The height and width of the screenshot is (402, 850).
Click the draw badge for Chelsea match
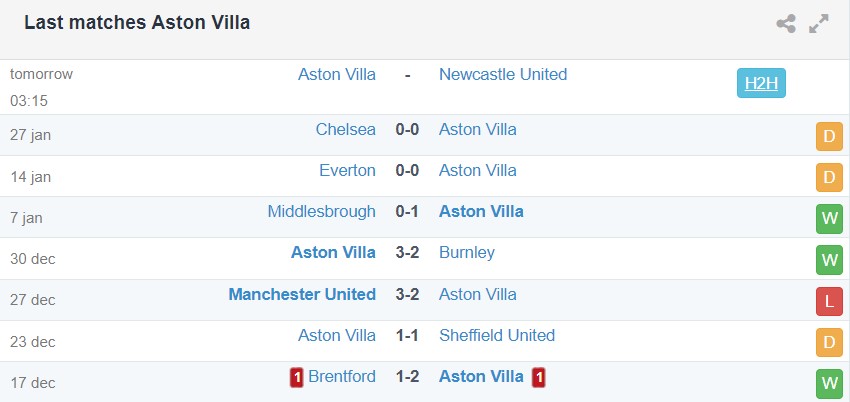pos(829,138)
